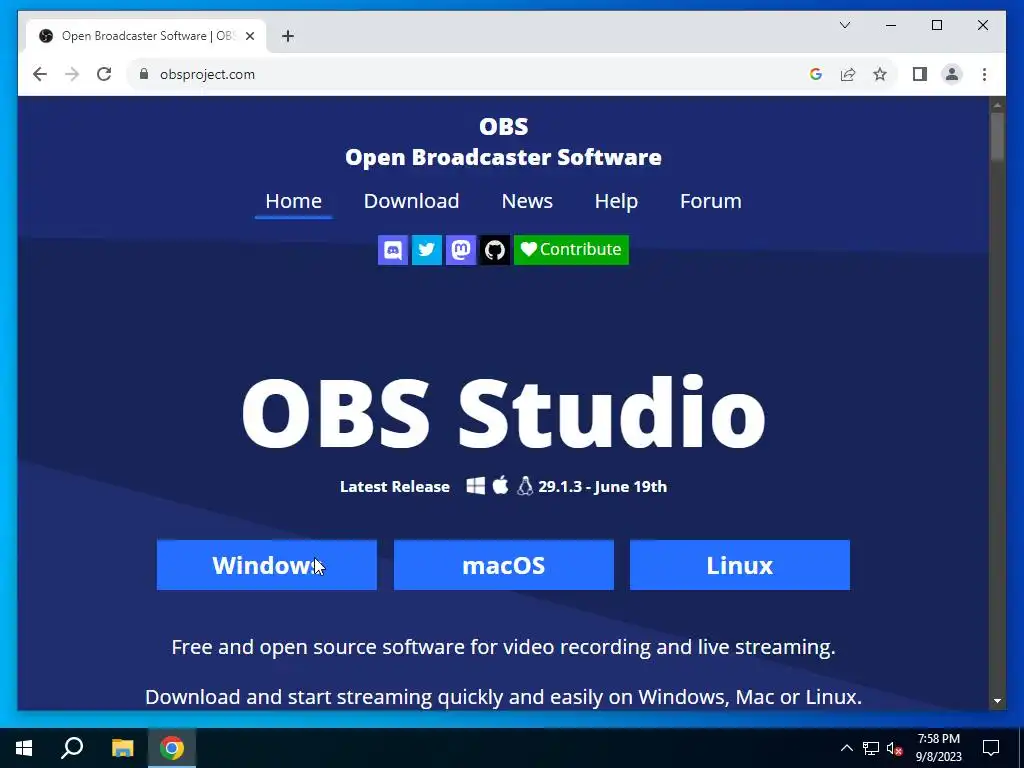Click the Windows download button
The height and width of the screenshot is (768, 1024).
[x=266, y=565]
